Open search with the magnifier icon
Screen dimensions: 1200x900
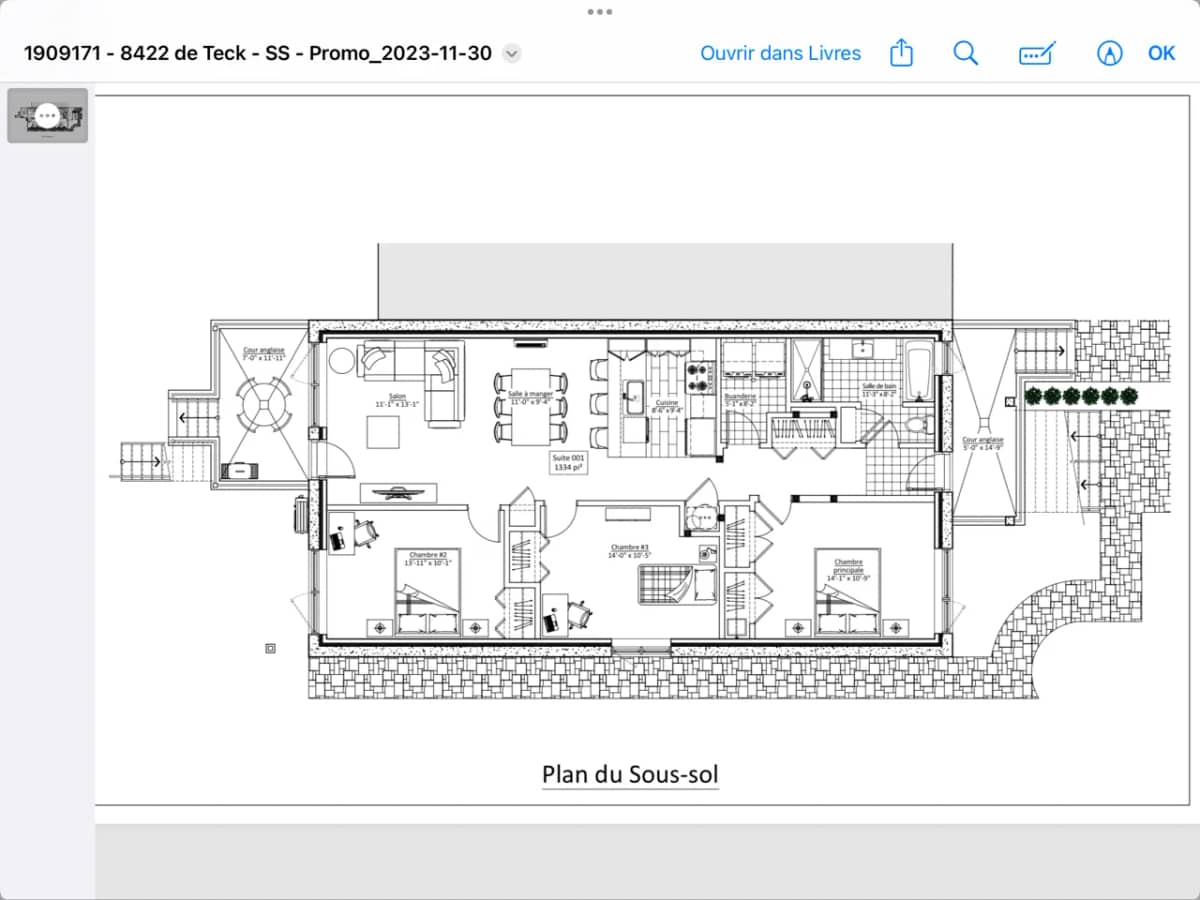pyautogui.click(x=965, y=53)
